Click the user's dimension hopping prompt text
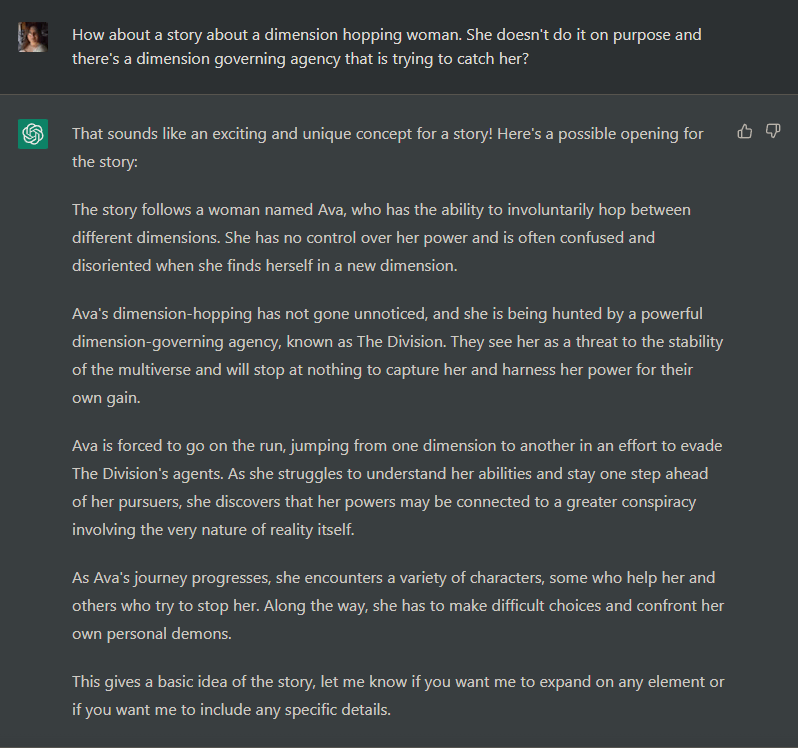 [386, 47]
